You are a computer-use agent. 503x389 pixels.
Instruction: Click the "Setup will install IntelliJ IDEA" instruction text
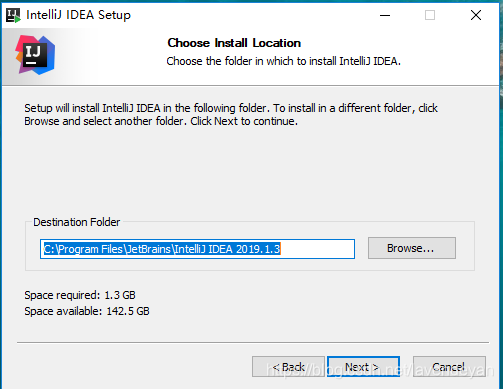click(x=231, y=114)
